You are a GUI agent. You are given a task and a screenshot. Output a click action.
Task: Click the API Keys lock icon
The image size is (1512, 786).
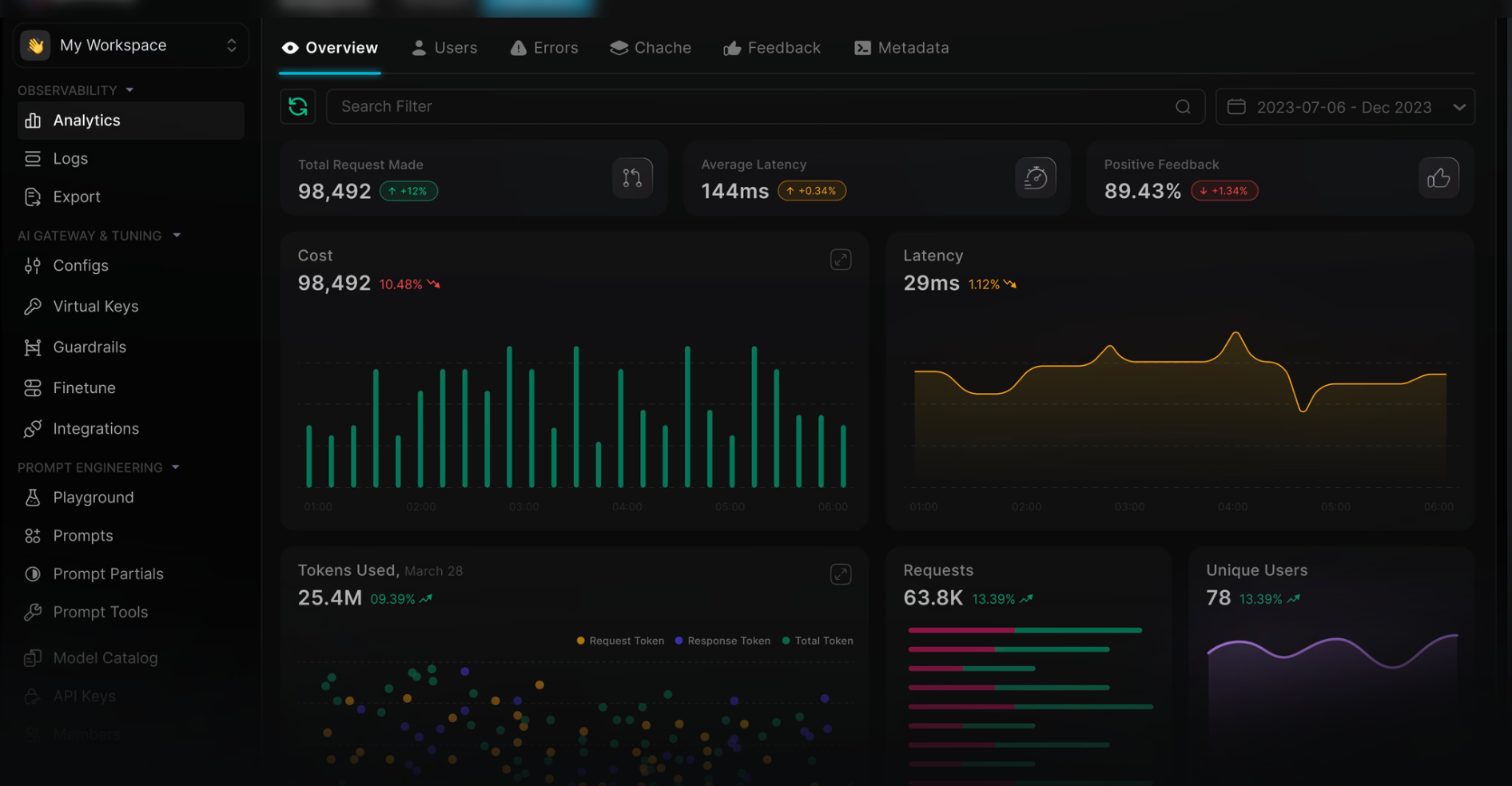point(33,697)
